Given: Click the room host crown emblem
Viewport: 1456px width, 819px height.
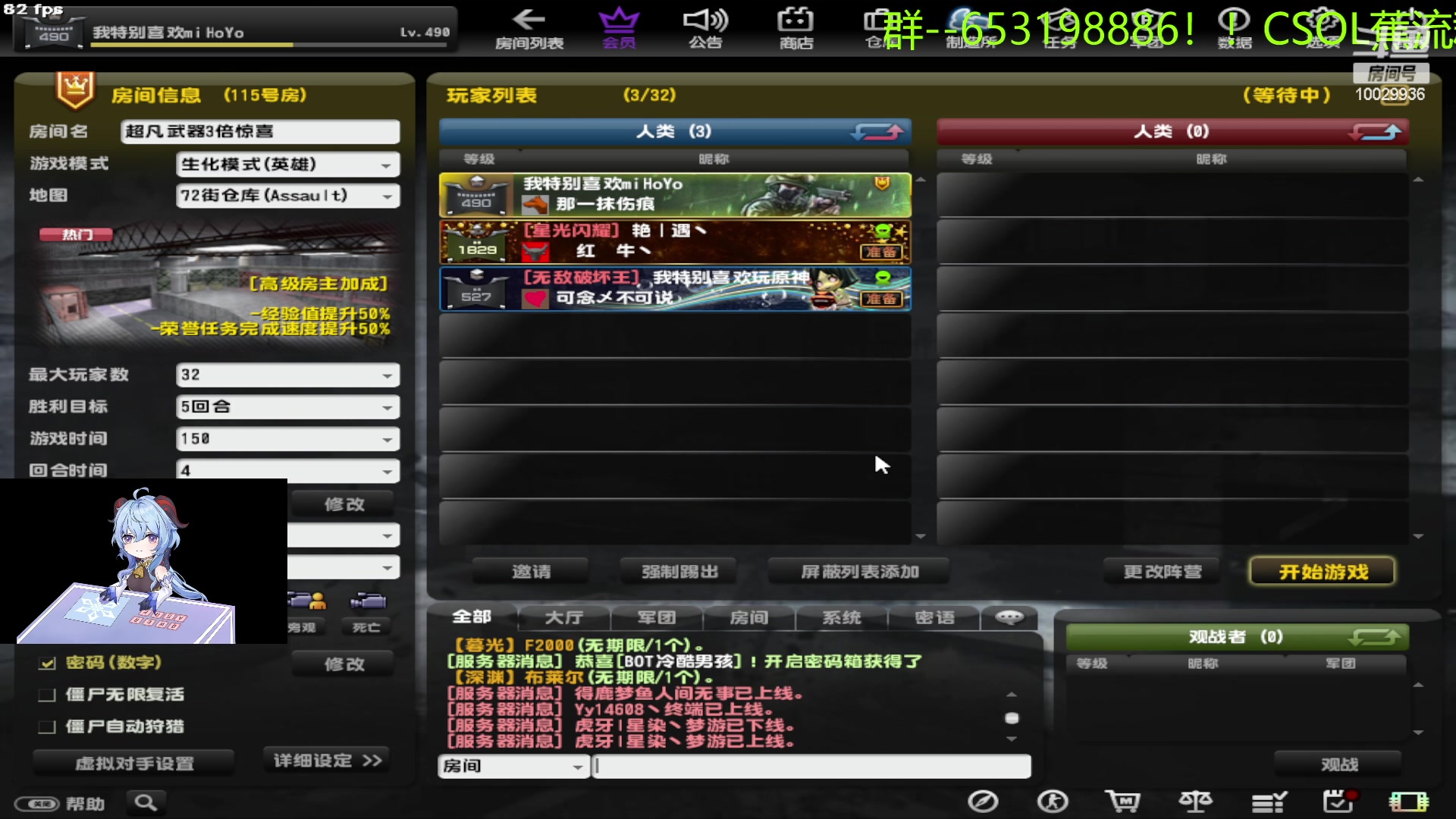Looking at the screenshot, I should click(74, 90).
